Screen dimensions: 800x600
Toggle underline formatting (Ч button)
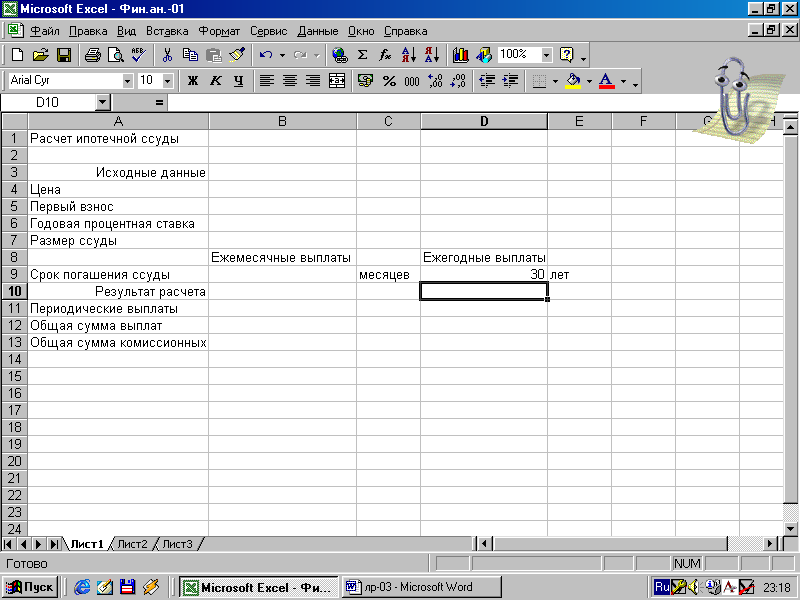238,81
